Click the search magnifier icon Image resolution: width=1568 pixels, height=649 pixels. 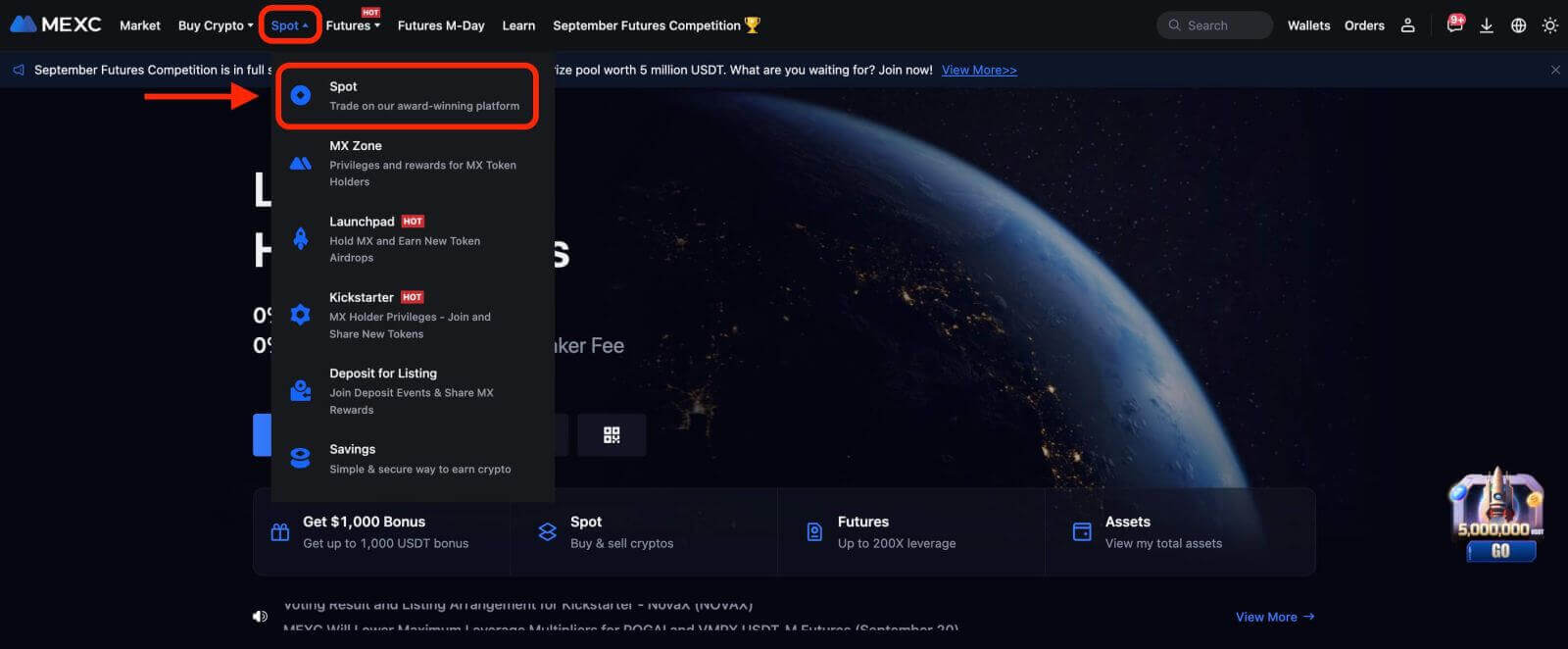coord(1174,25)
